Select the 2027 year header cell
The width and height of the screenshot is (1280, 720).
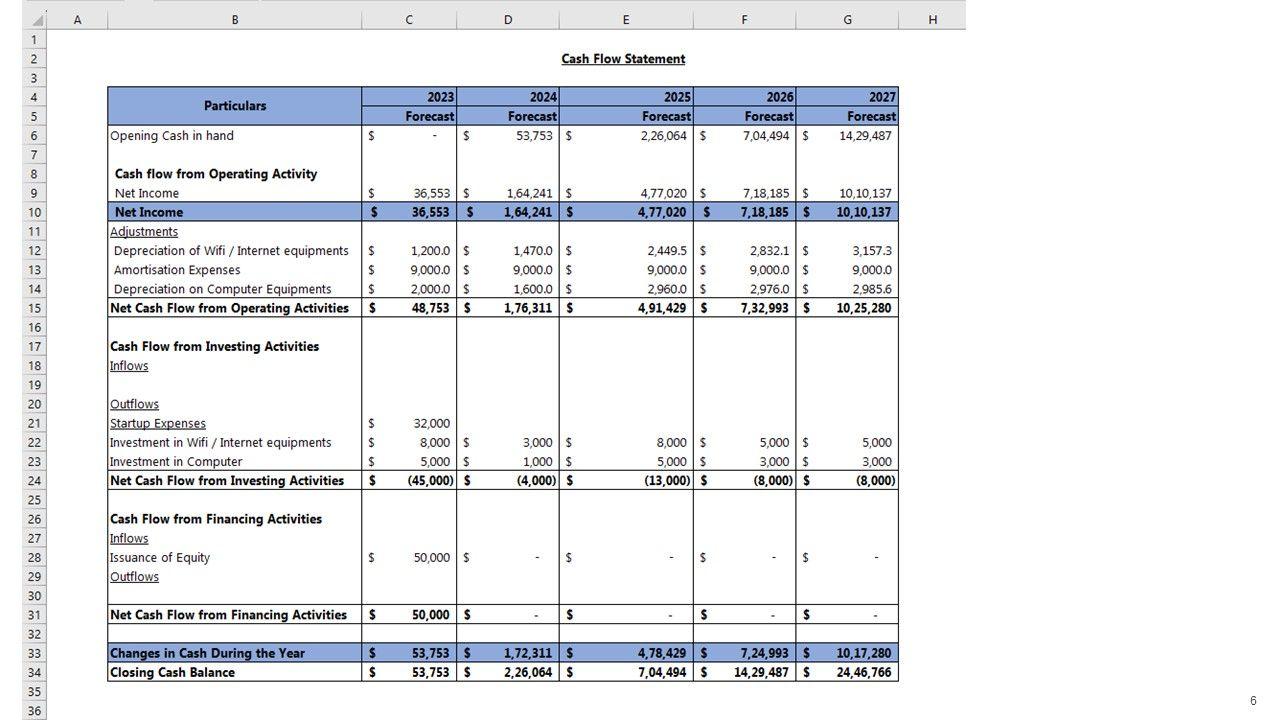click(847, 97)
